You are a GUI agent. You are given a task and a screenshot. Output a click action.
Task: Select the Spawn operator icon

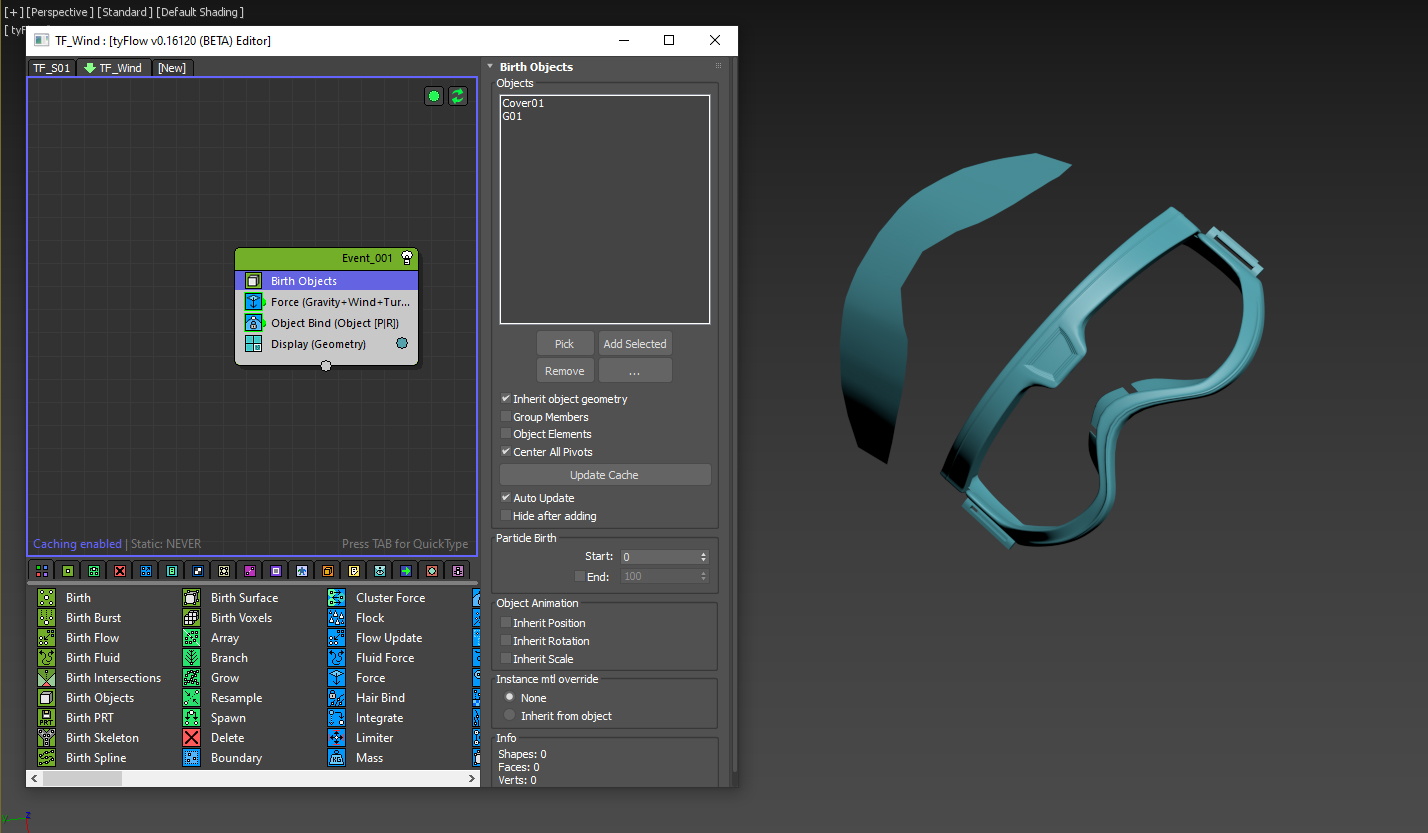[x=192, y=717]
